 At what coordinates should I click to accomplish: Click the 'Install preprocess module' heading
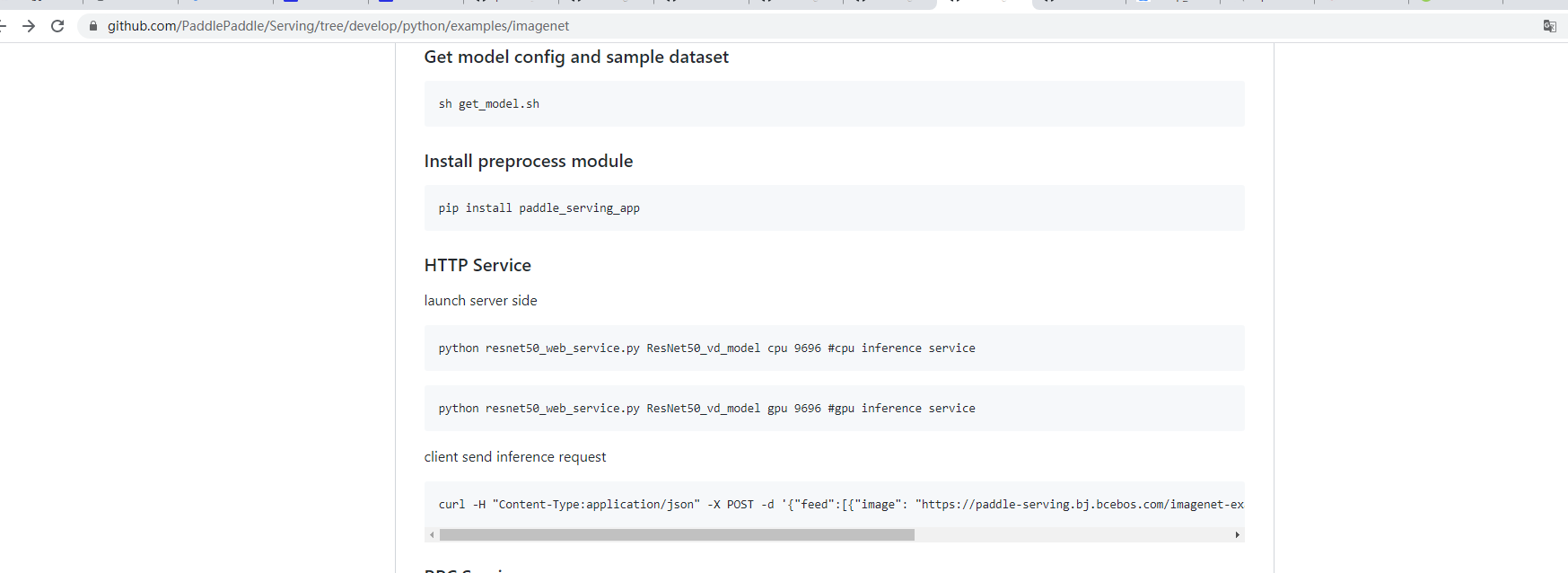click(528, 162)
